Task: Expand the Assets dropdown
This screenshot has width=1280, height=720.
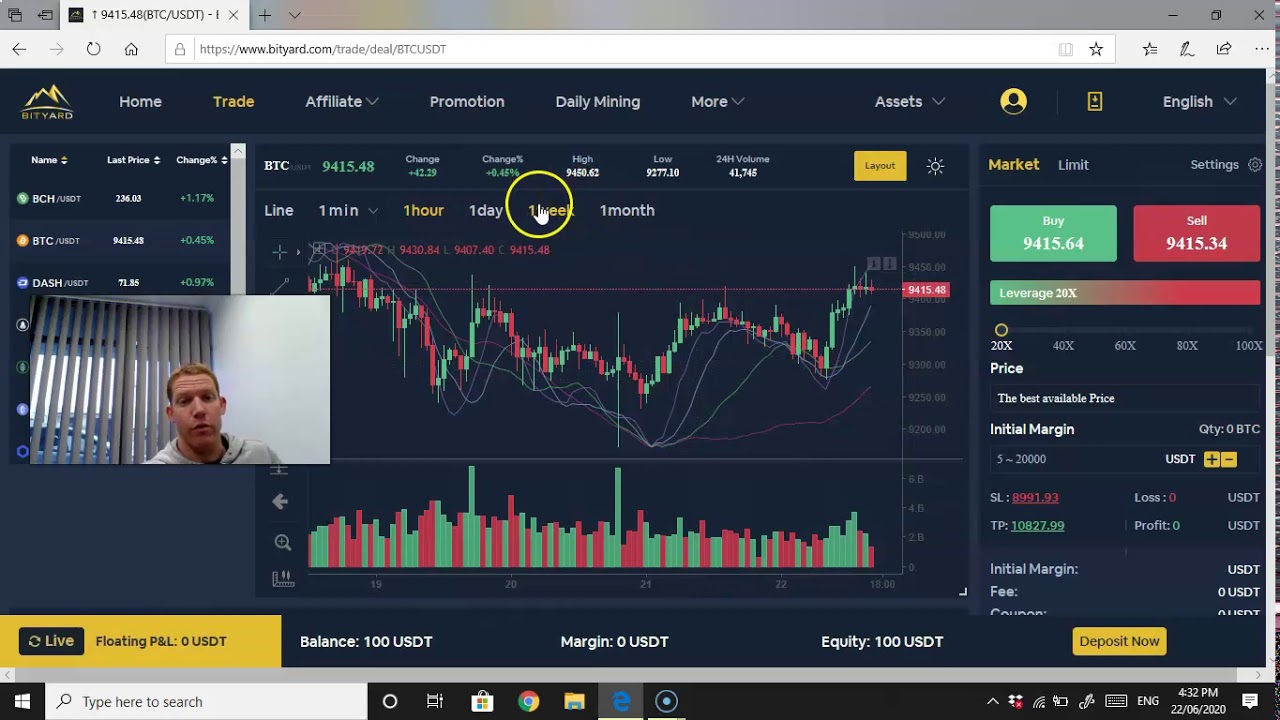Action: pyautogui.click(x=909, y=101)
